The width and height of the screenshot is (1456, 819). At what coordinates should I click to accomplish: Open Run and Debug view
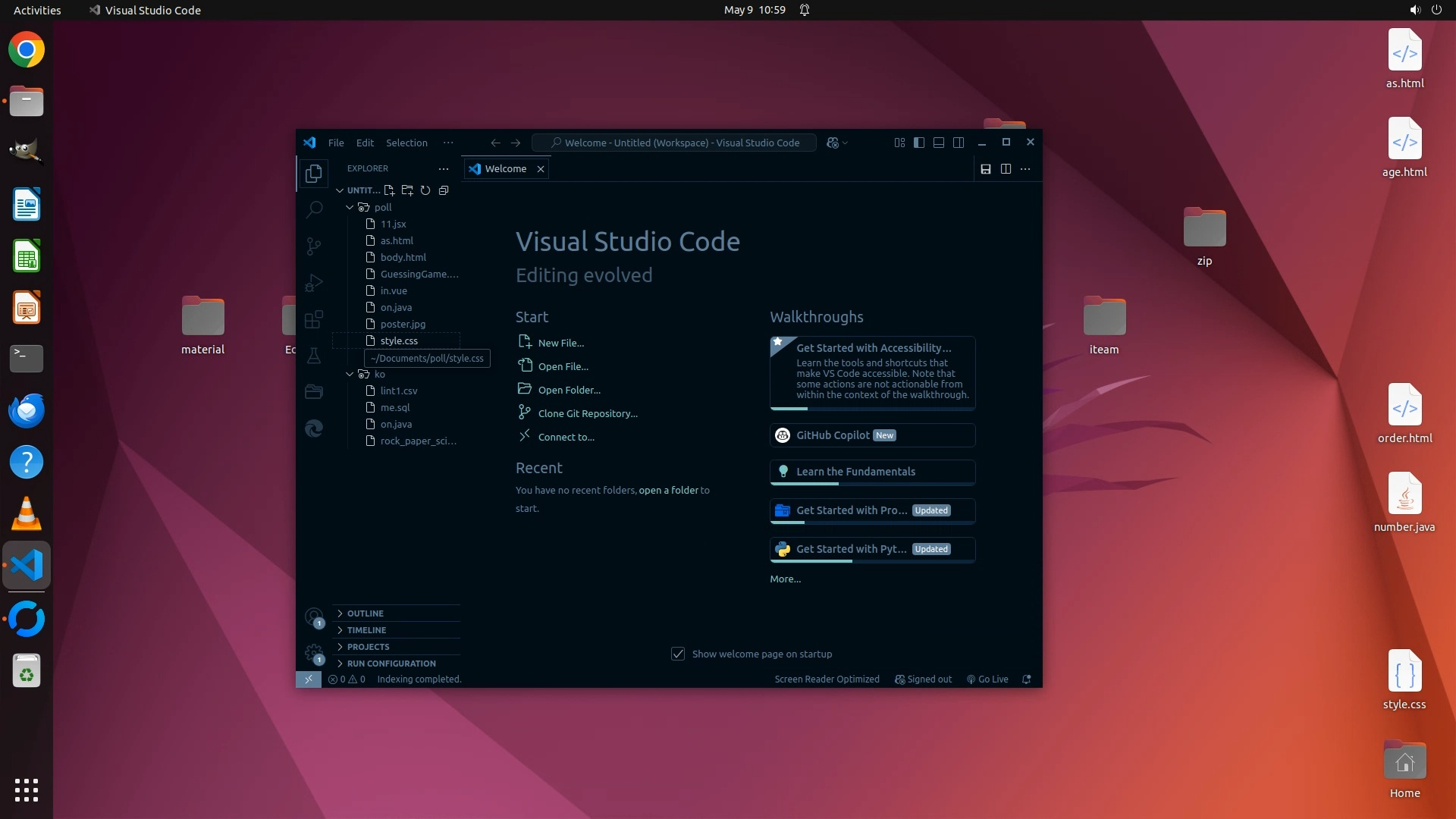click(x=314, y=283)
